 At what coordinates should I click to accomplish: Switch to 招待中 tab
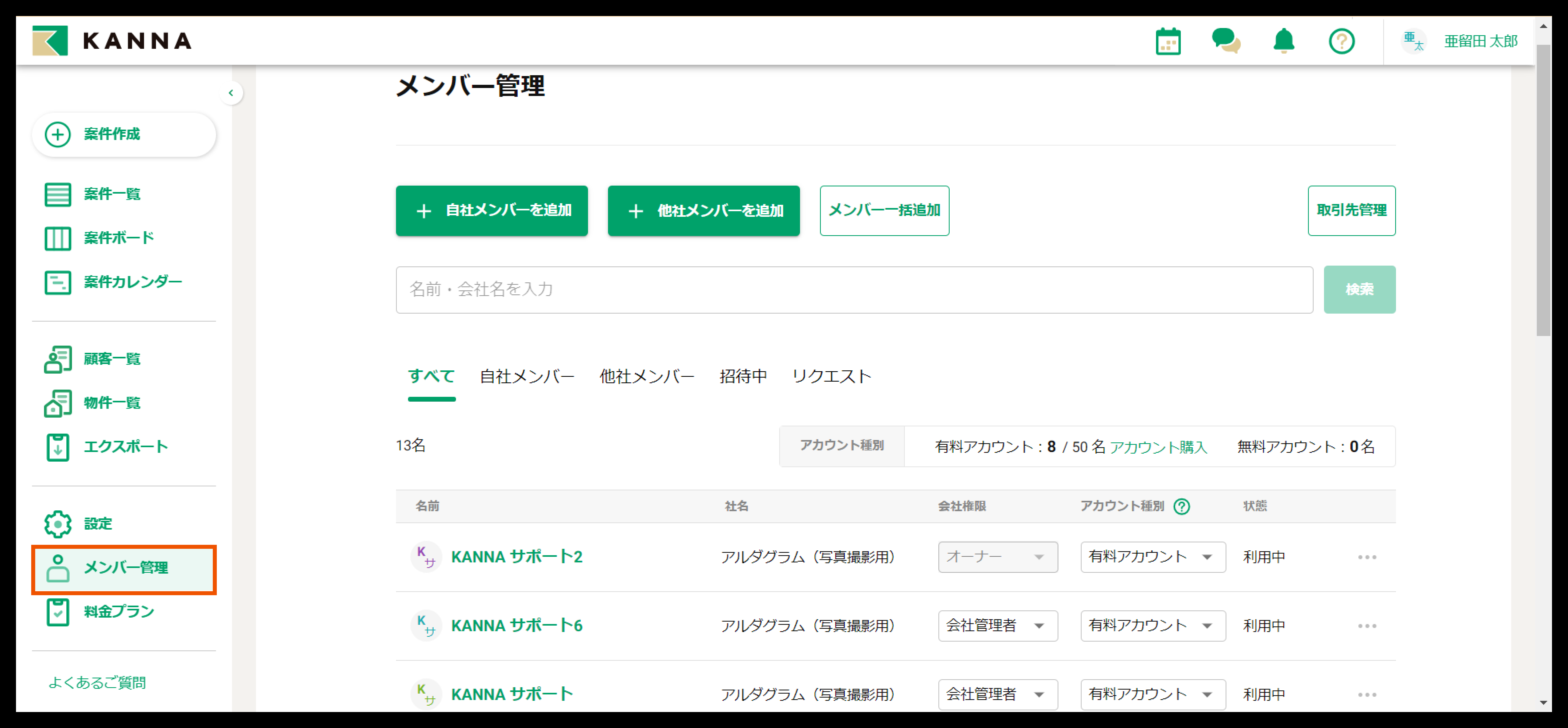point(743,377)
